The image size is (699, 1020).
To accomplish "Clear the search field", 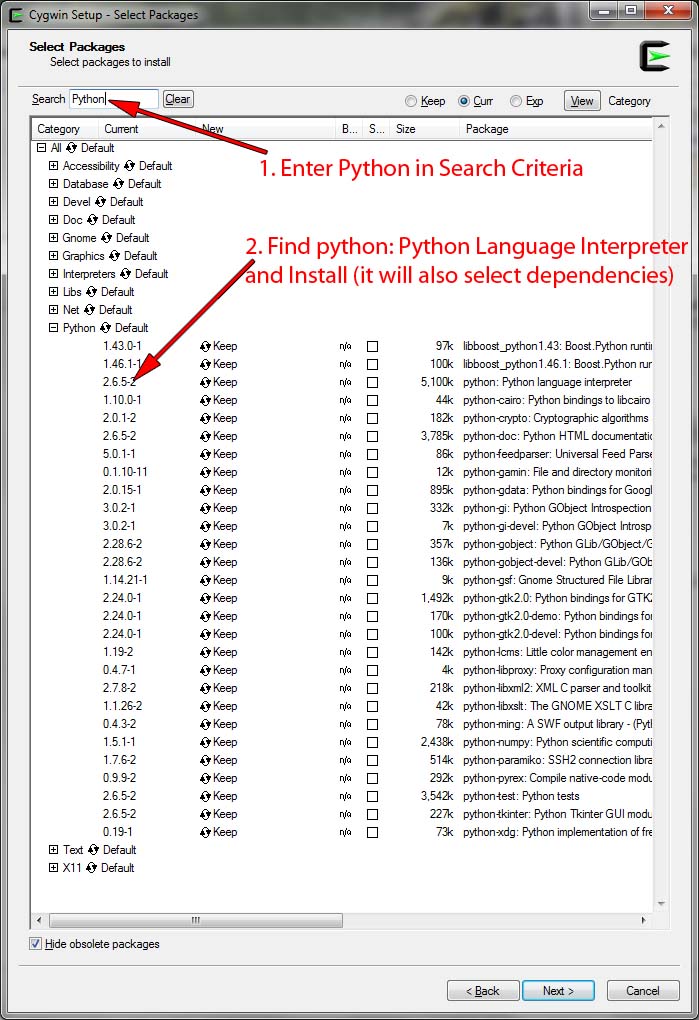I will 178,99.
